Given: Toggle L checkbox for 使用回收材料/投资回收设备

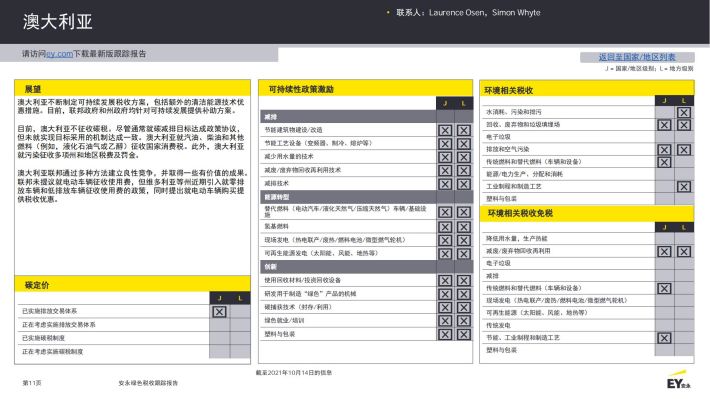Looking at the screenshot, I should pos(463,281).
